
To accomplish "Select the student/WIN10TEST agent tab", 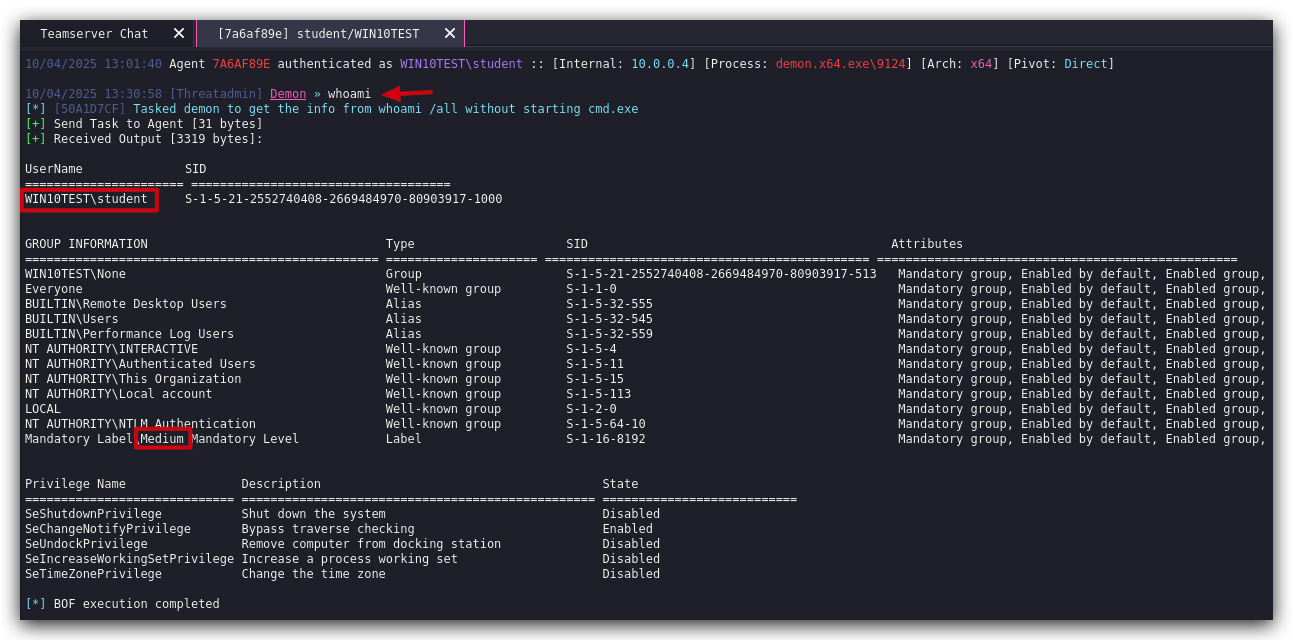I will tap(318, 34).
